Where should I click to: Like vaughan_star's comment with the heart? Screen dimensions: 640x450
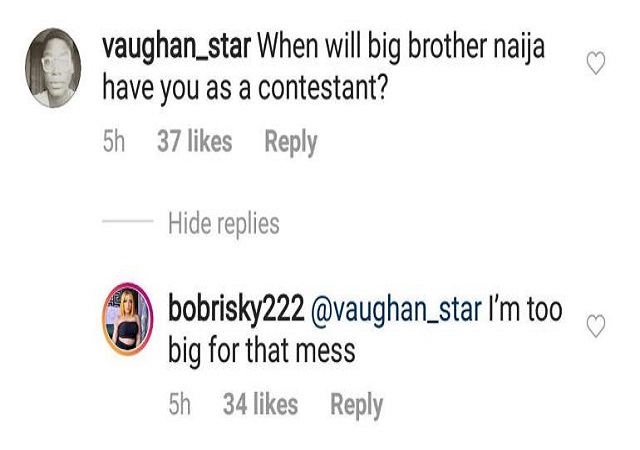tap(595, 65)
